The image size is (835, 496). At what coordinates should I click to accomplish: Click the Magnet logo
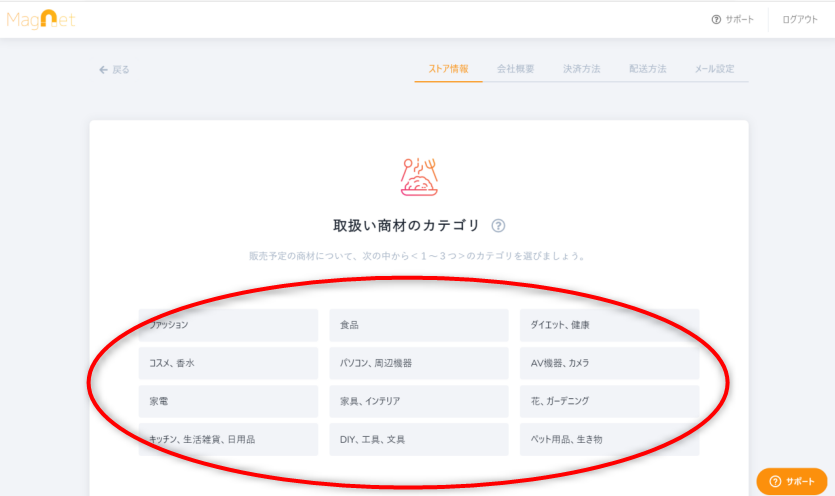pos(40,20)
